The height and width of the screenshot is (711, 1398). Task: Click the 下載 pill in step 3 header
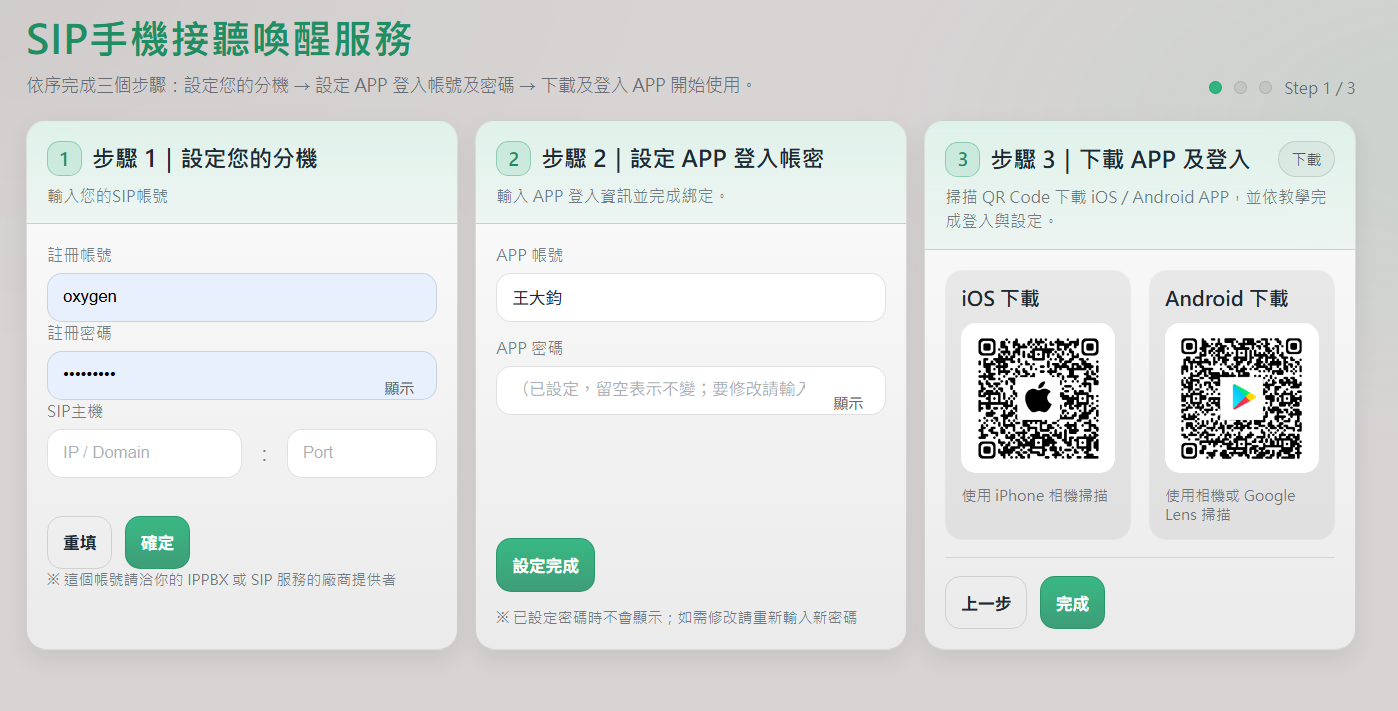1306,159
